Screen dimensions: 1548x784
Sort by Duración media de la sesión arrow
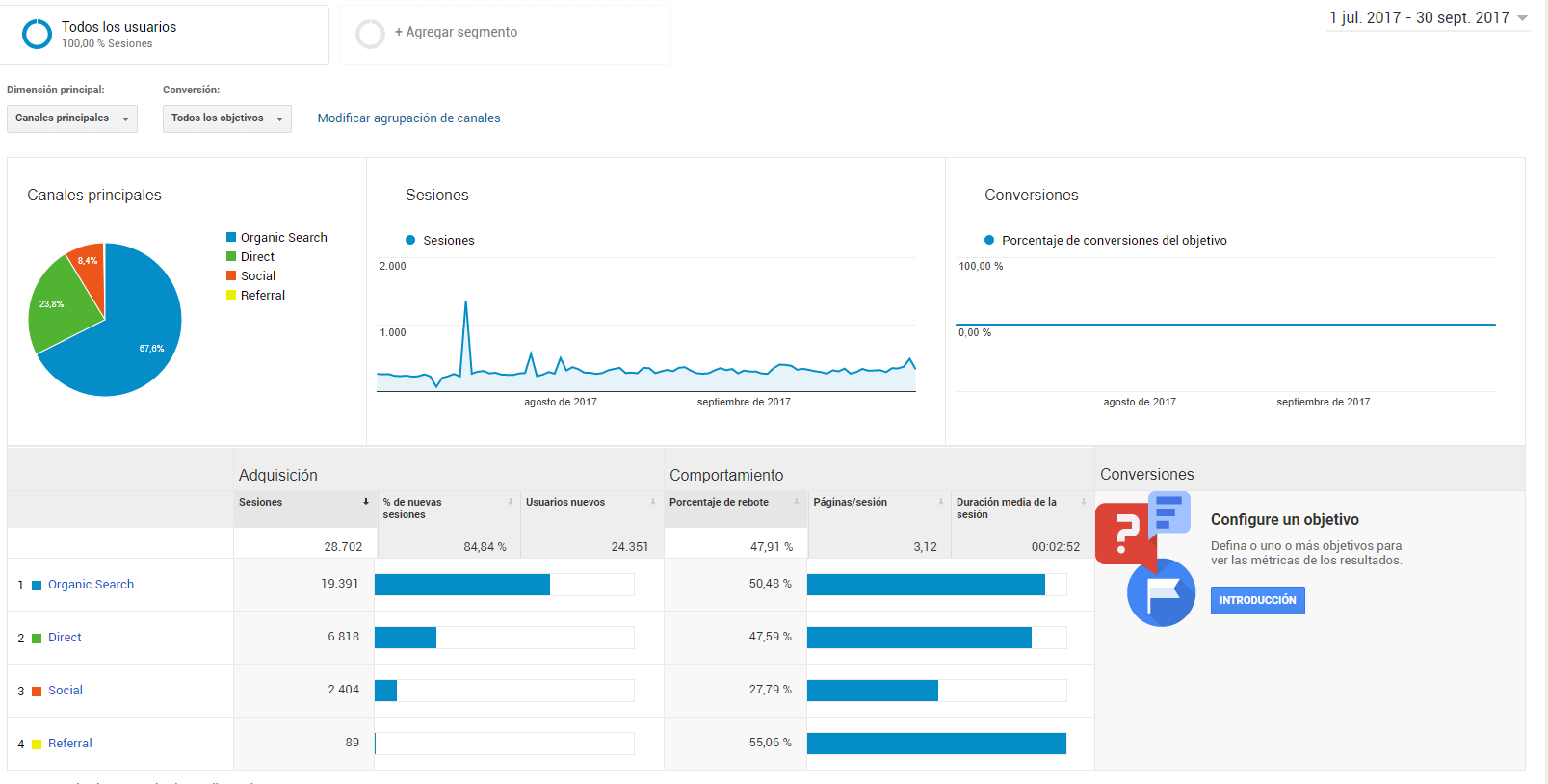coord(1084,502)
